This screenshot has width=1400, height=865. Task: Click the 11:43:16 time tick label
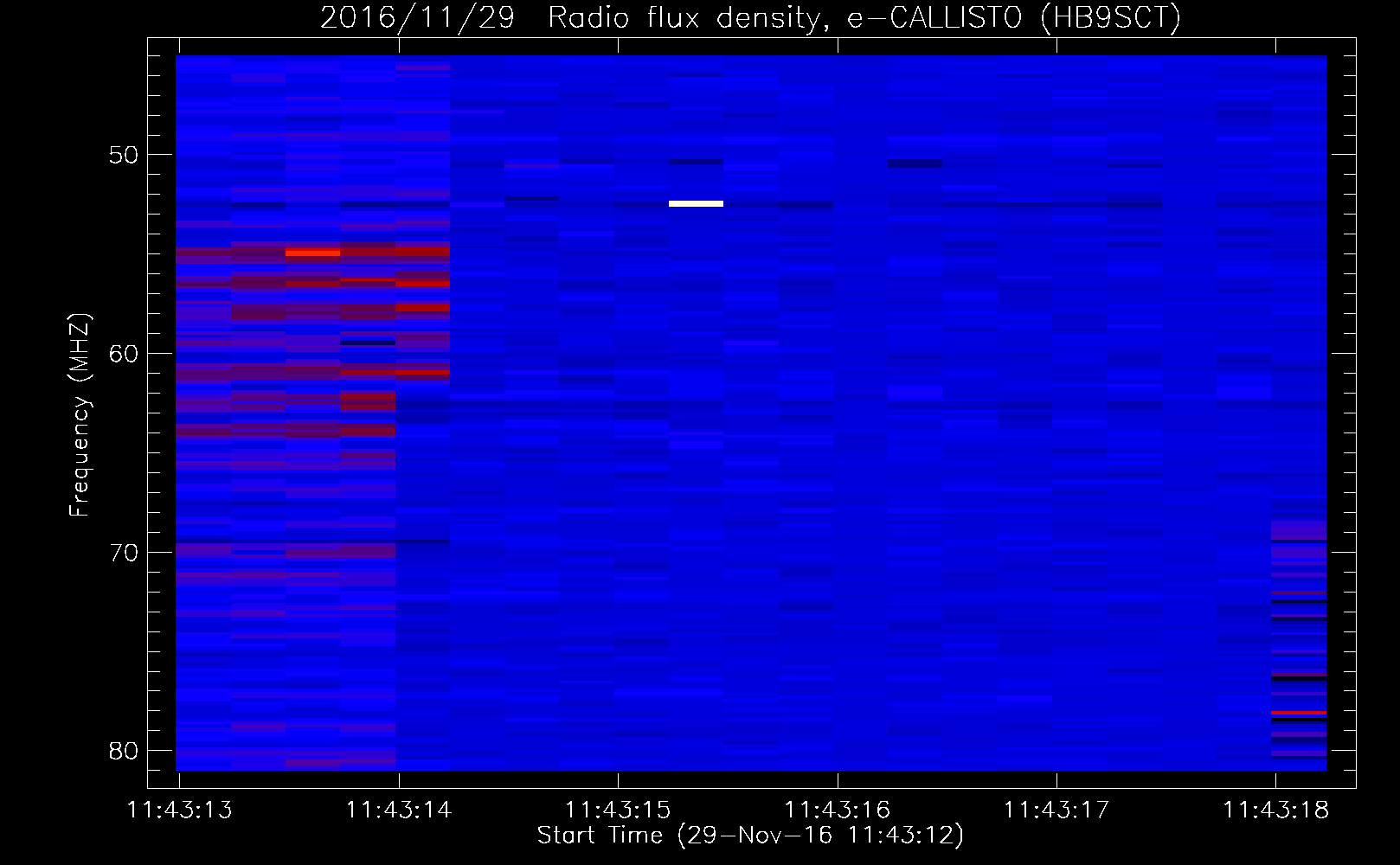(x=838, y=811)
